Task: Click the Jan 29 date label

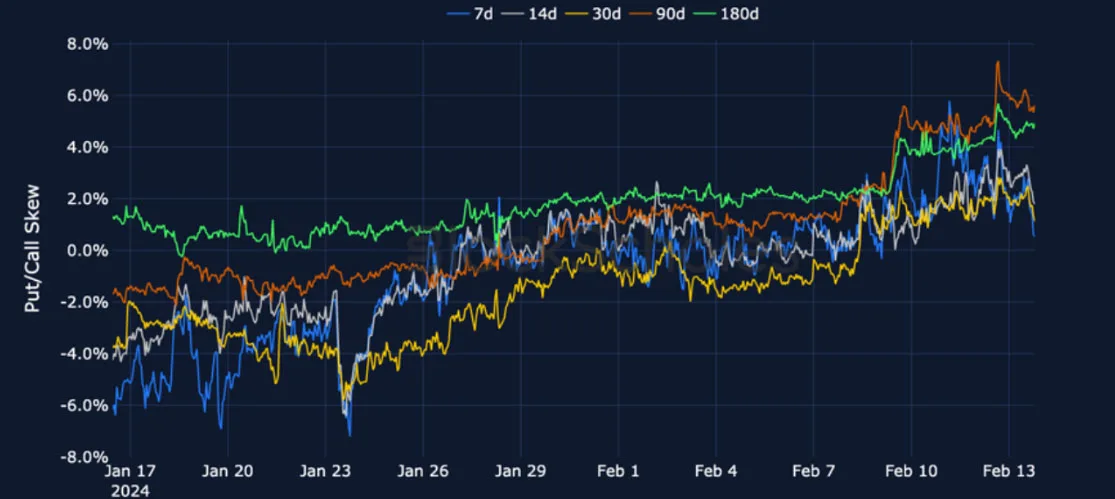Action: (521, 472)
